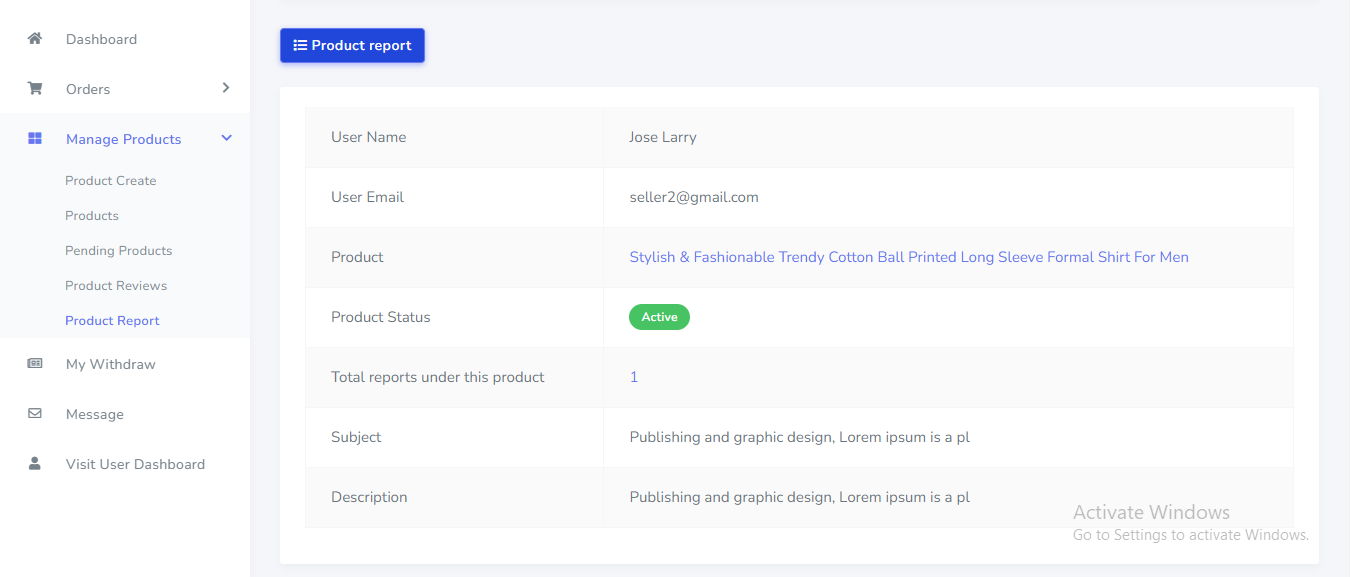This screenshot has width=1350, height=577.
Task: Click the total reports count link
Action: pos(634,377)
